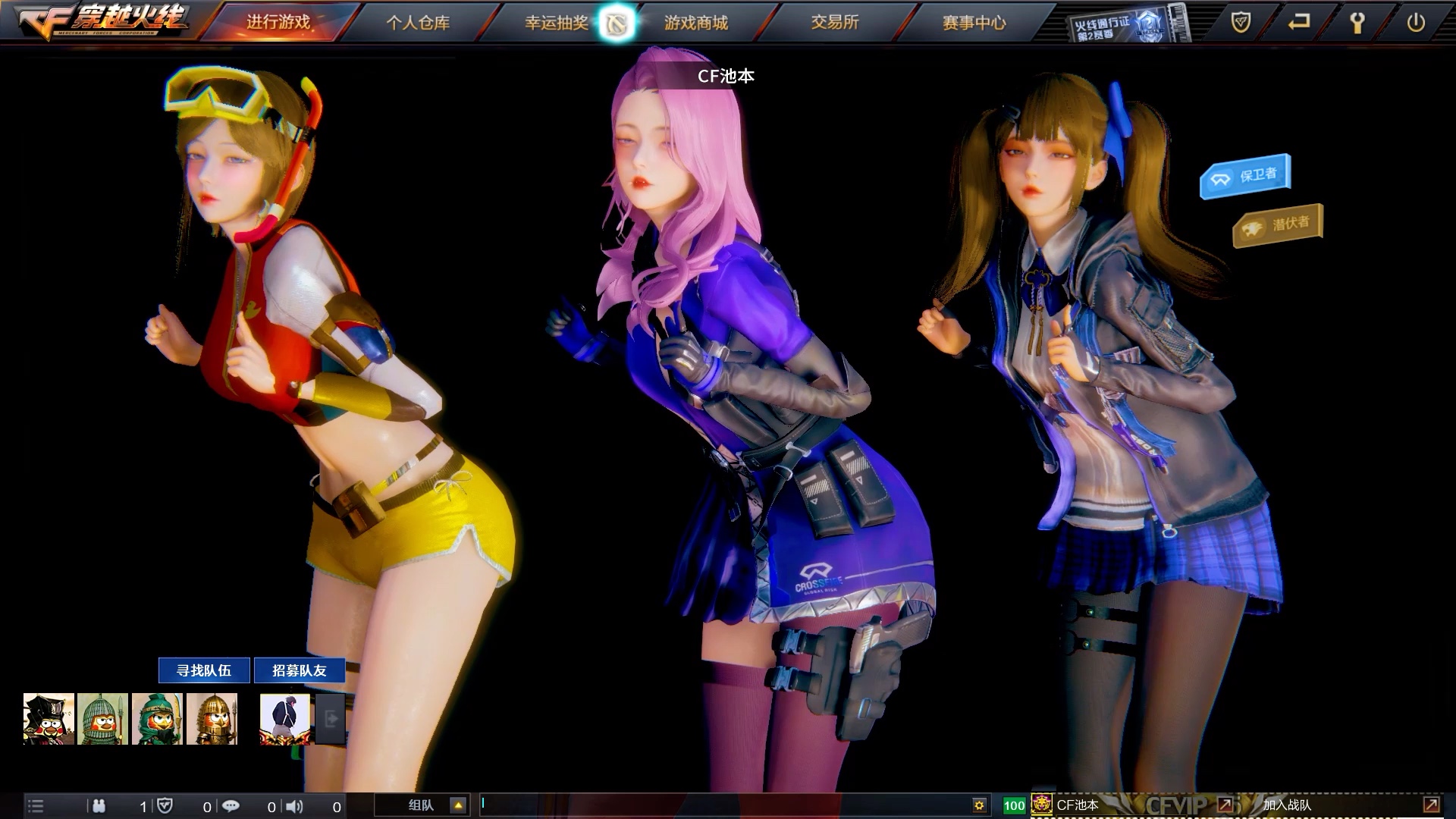Click the chat text input field
This screenshot has width=1456, height=819.
[x=720, y=805]
